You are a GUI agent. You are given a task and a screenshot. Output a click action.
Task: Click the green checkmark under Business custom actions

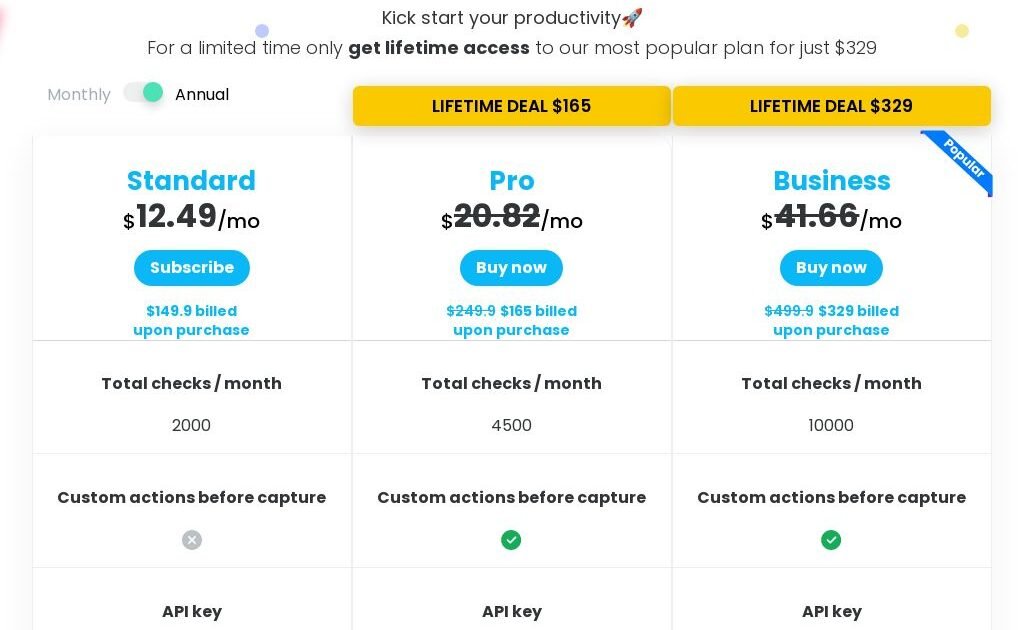(831, 540)
